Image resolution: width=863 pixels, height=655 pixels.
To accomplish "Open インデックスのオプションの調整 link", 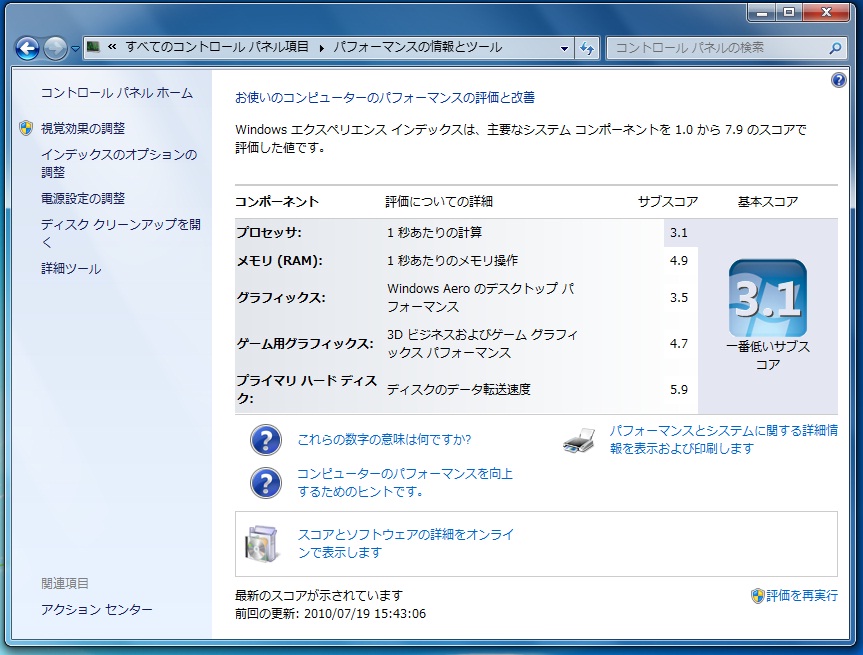I will point(119,163).
